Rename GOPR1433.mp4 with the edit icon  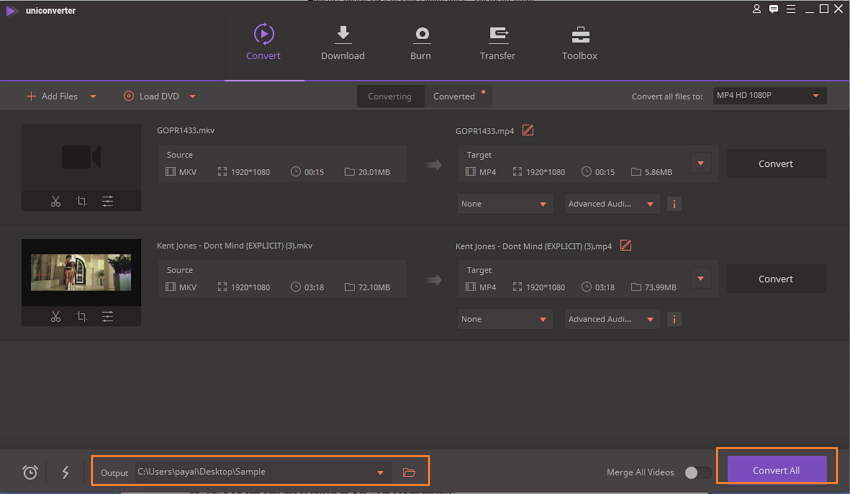click(x=527, y=130)
